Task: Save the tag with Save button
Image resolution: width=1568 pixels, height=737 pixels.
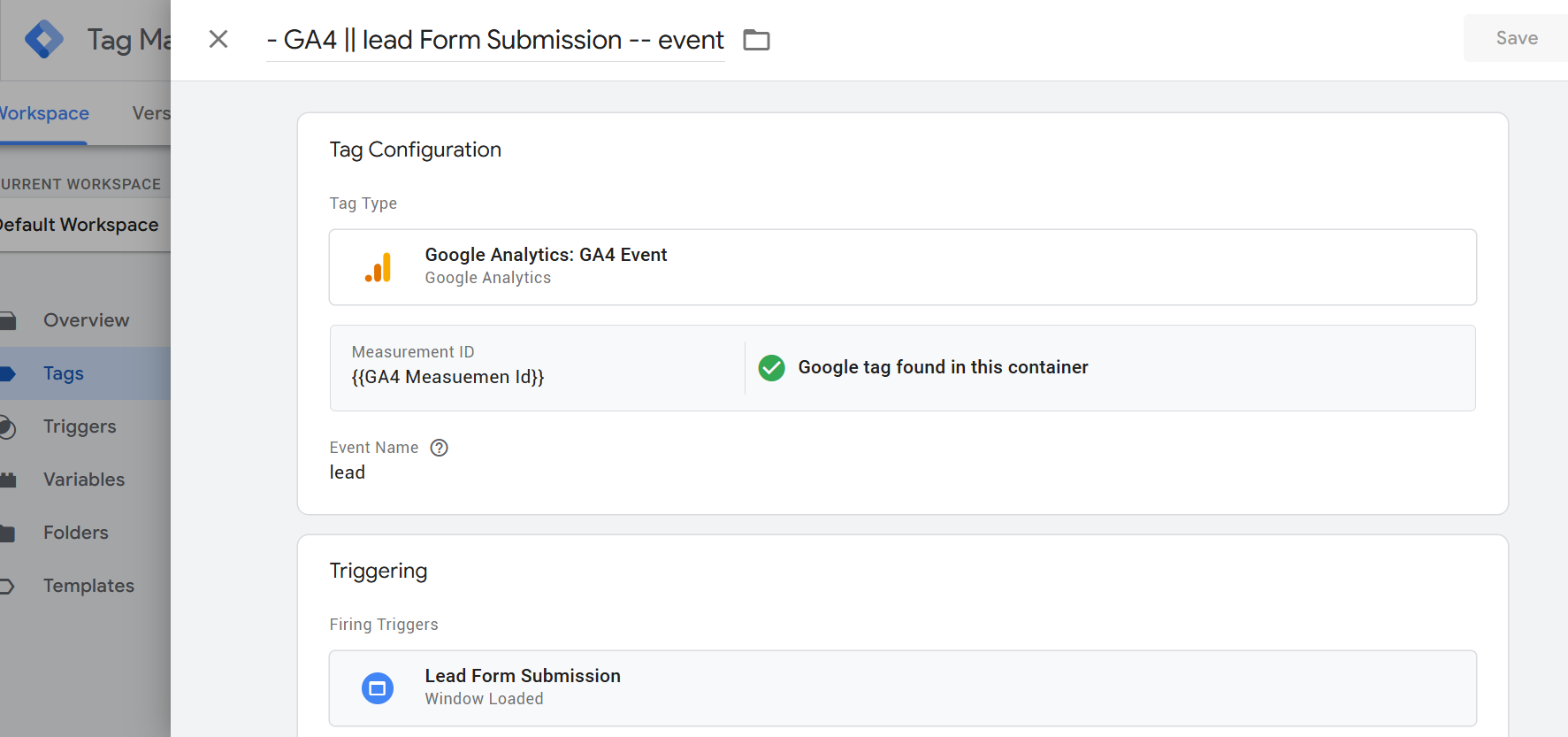Action: pyautogui.click(x=1516, y=38)
